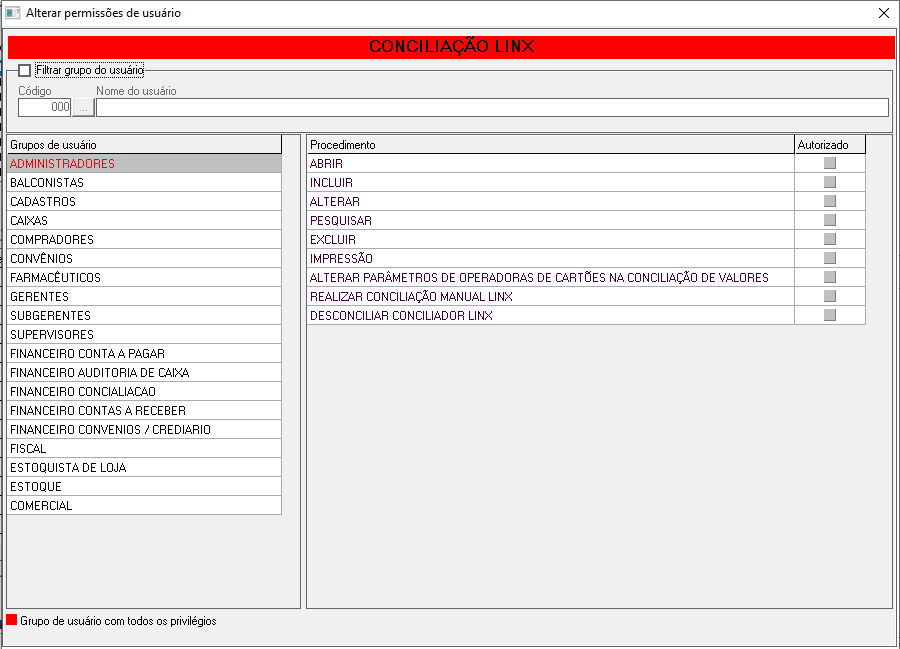900x649 pixels.
Task: Click the ALTERAR procedure row
Action: coord(550,201)
